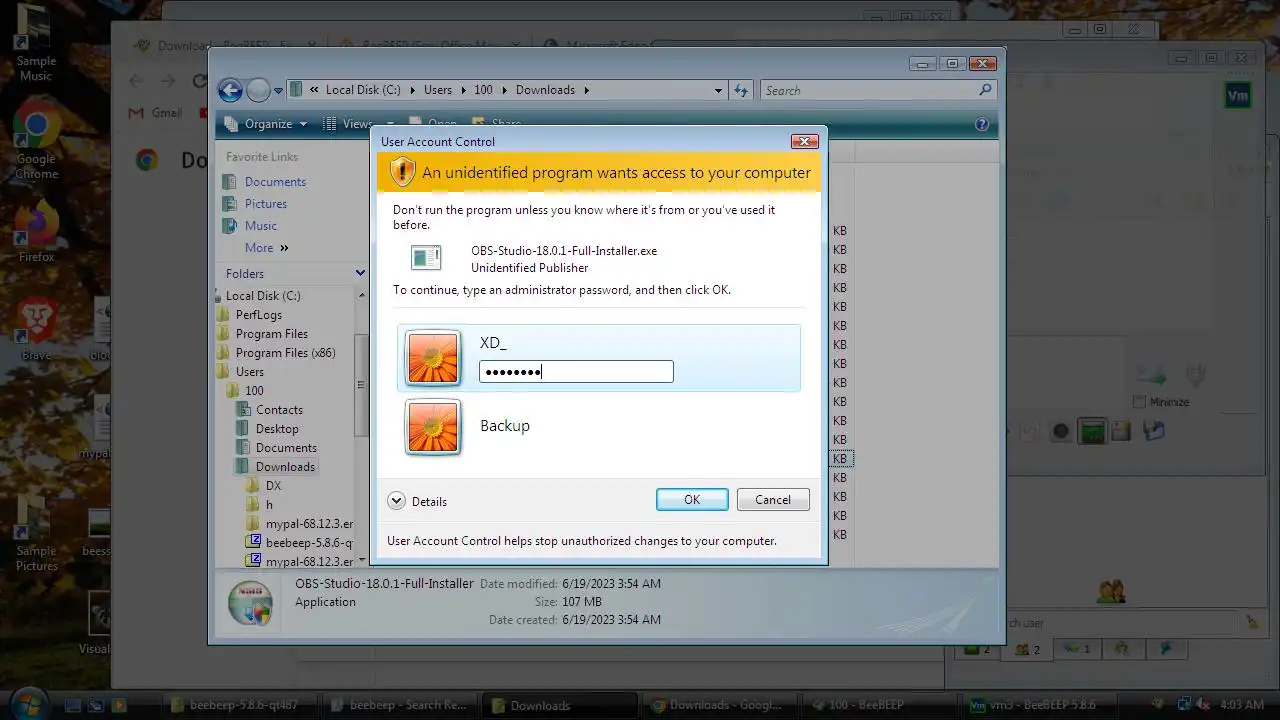Viewport: 1280px width, 720px height.
Task: Open the address bar history dropdown
Action: (718, 90)
